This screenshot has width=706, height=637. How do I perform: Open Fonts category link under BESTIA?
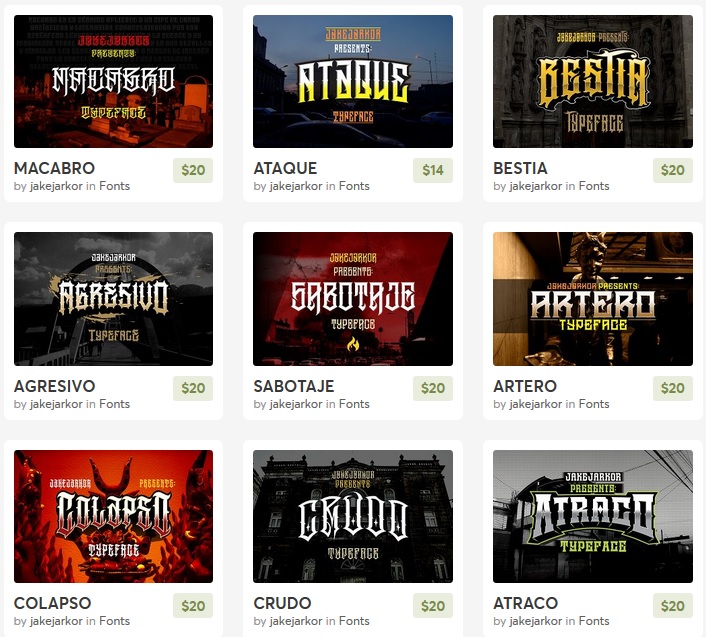click(x=594, y=186)
